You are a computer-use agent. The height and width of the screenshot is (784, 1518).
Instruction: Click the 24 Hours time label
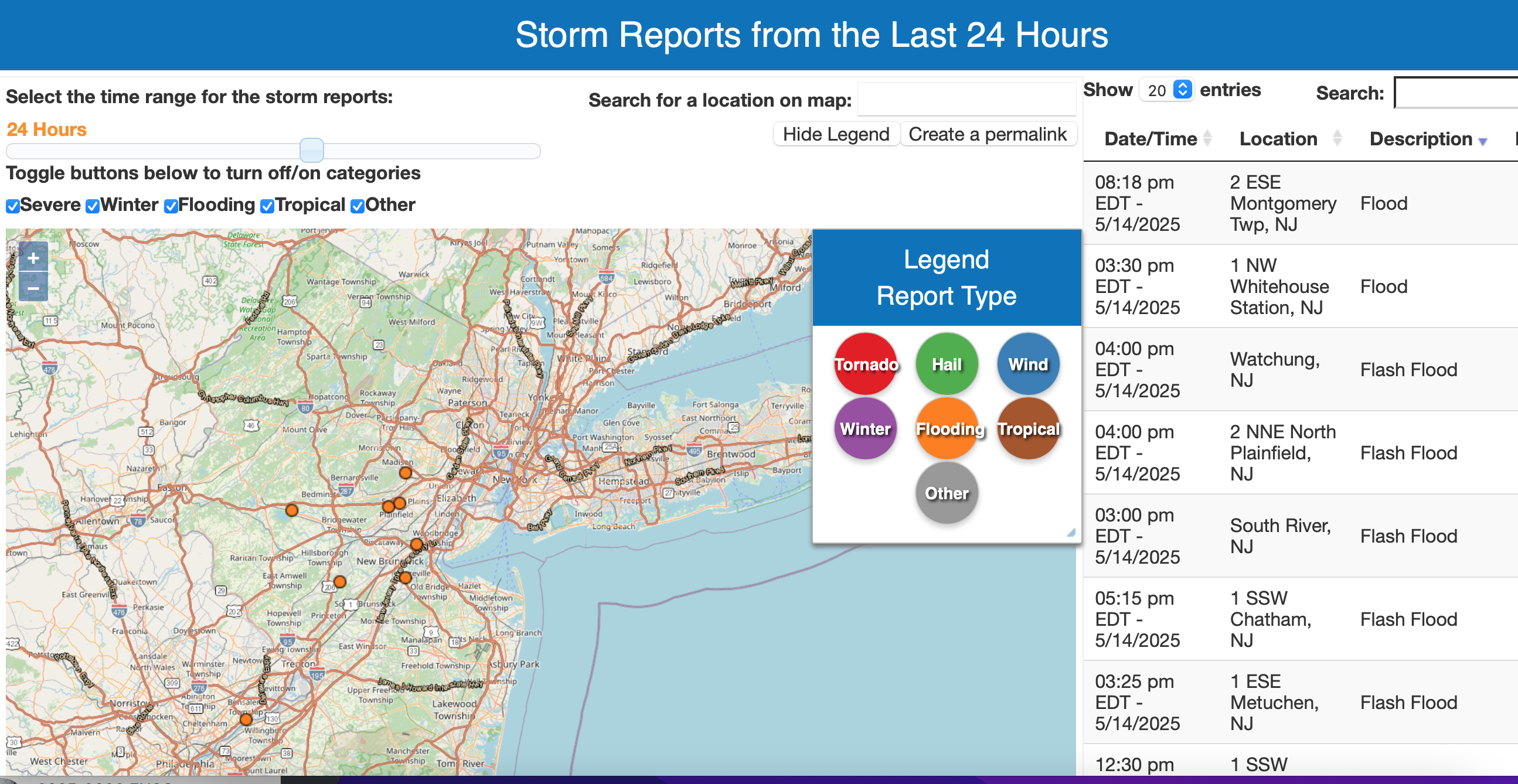click(x=46, y=129)
